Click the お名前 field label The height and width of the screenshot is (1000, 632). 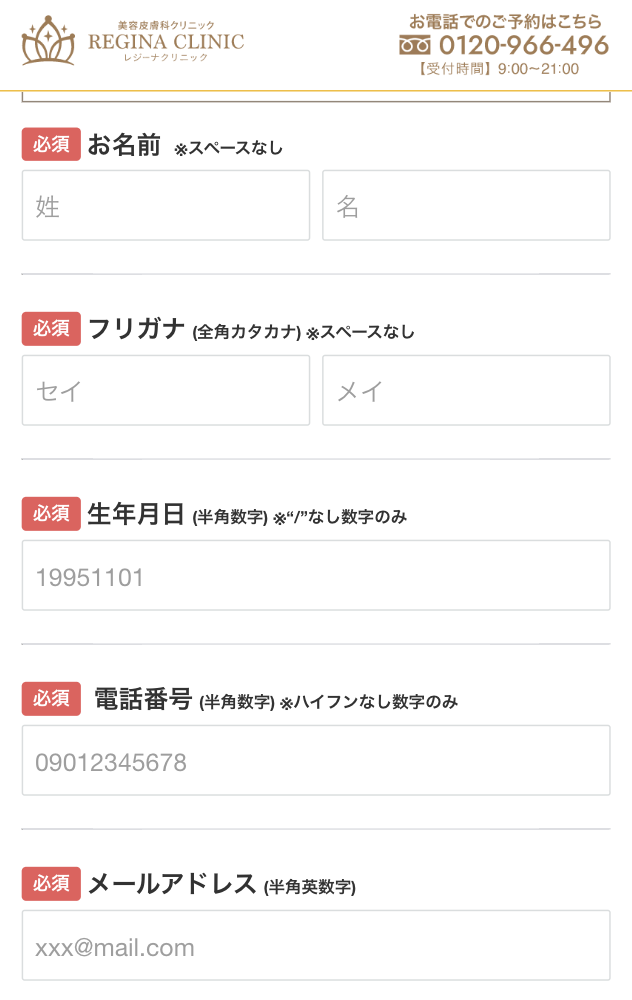[124, 145]
